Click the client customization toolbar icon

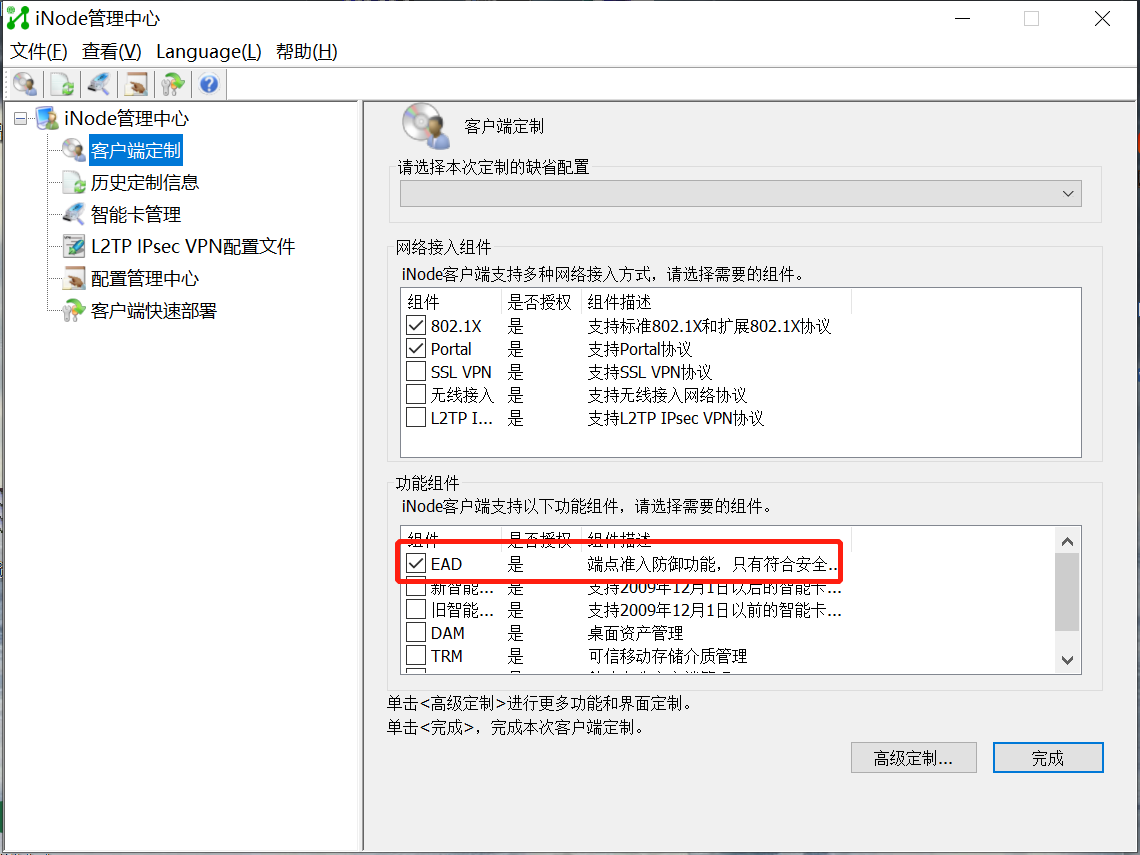point(25,84)
